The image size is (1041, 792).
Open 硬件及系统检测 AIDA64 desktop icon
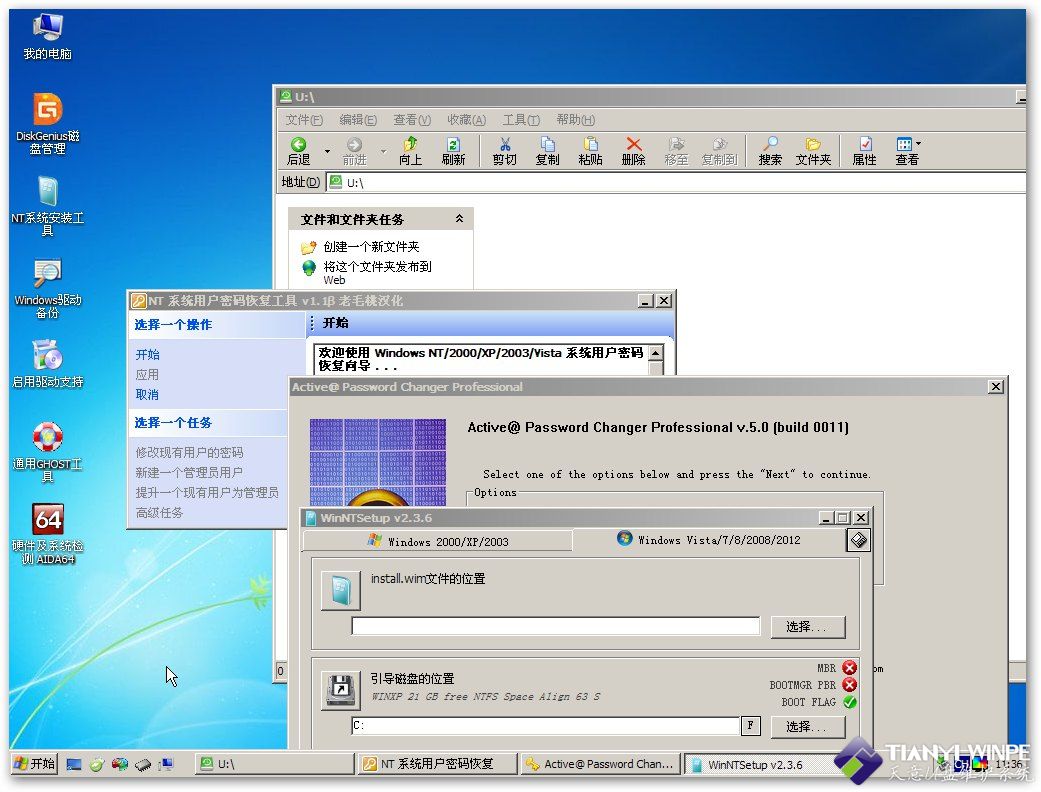click(47, 534)
